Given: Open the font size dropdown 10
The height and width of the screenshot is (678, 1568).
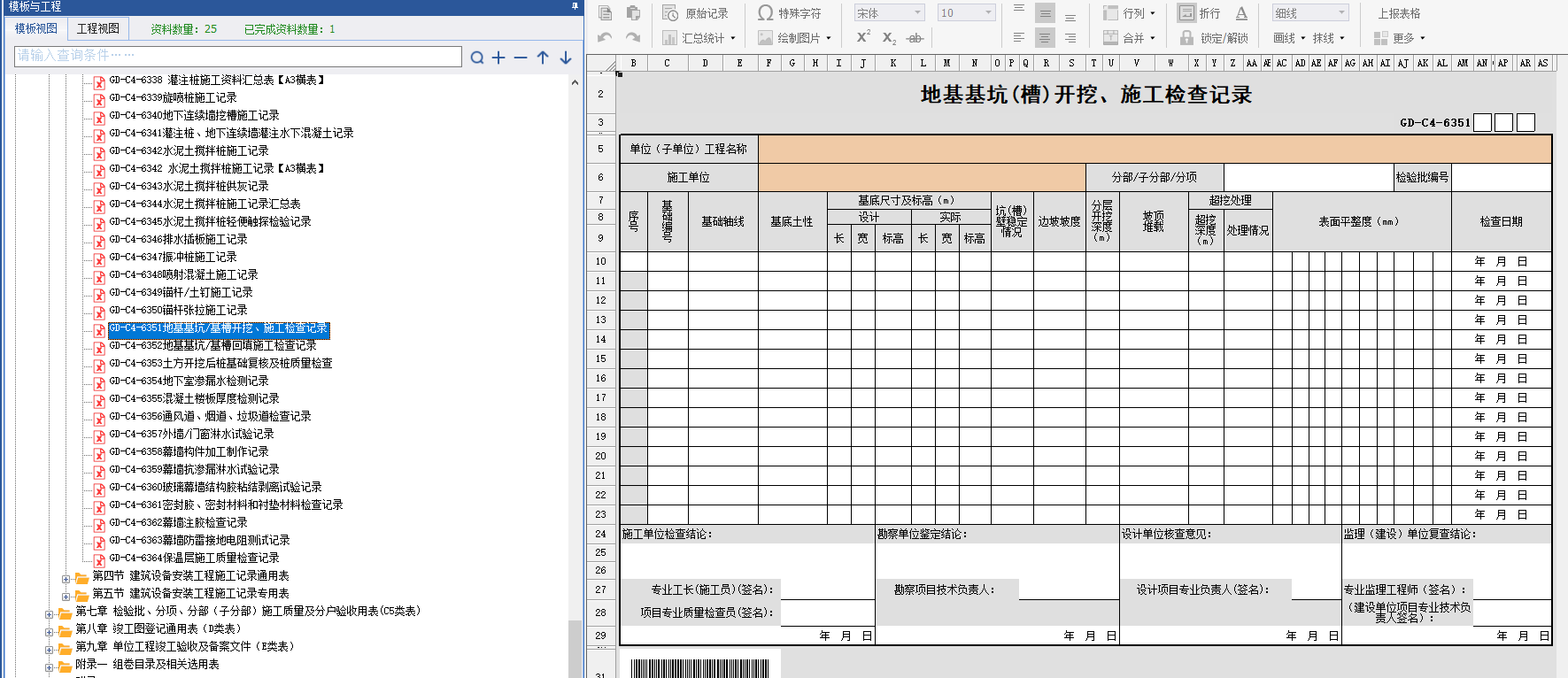Looking at the screenshot, I should tap(967, 13).
